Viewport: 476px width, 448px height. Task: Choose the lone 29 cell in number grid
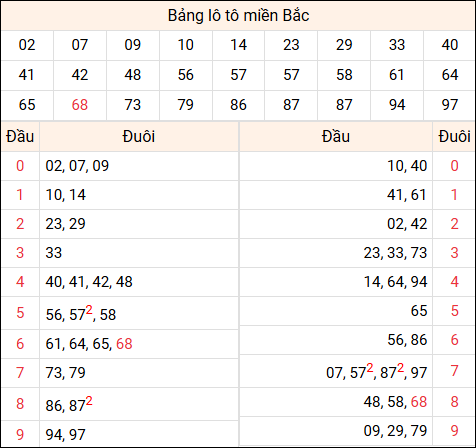(344, 45)
